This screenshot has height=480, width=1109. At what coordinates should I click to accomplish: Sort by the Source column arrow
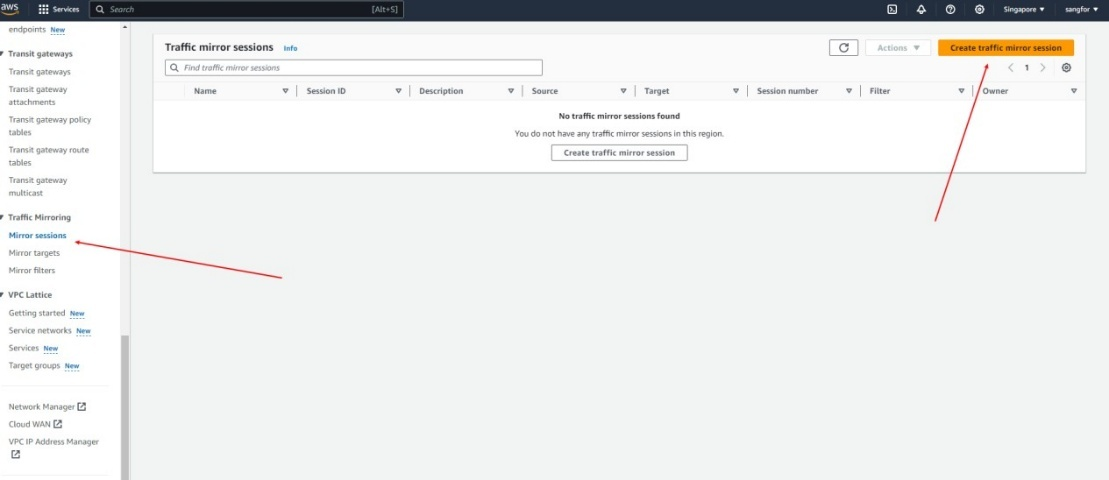623,91
